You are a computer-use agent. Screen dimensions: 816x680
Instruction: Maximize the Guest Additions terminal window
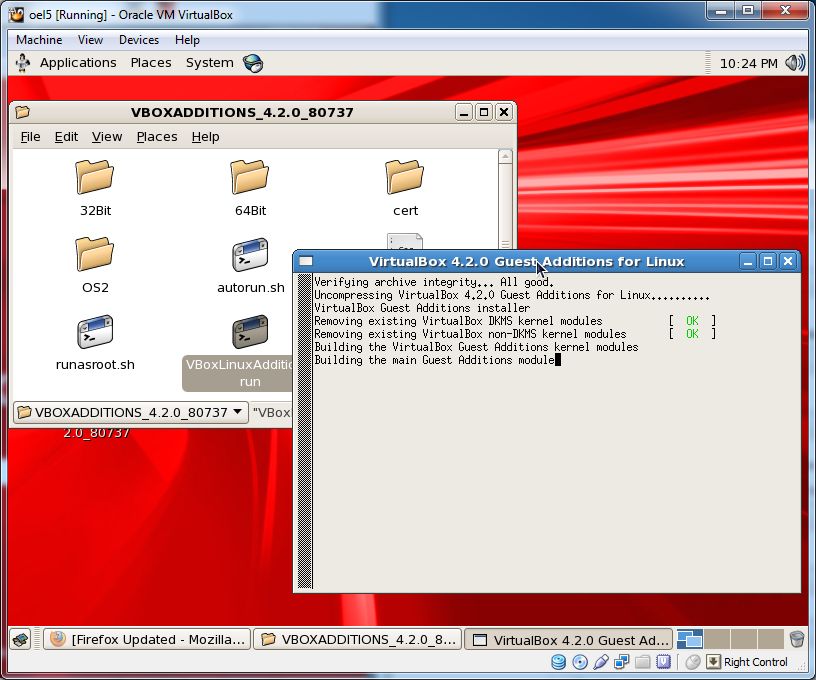(x=768, y=261)
